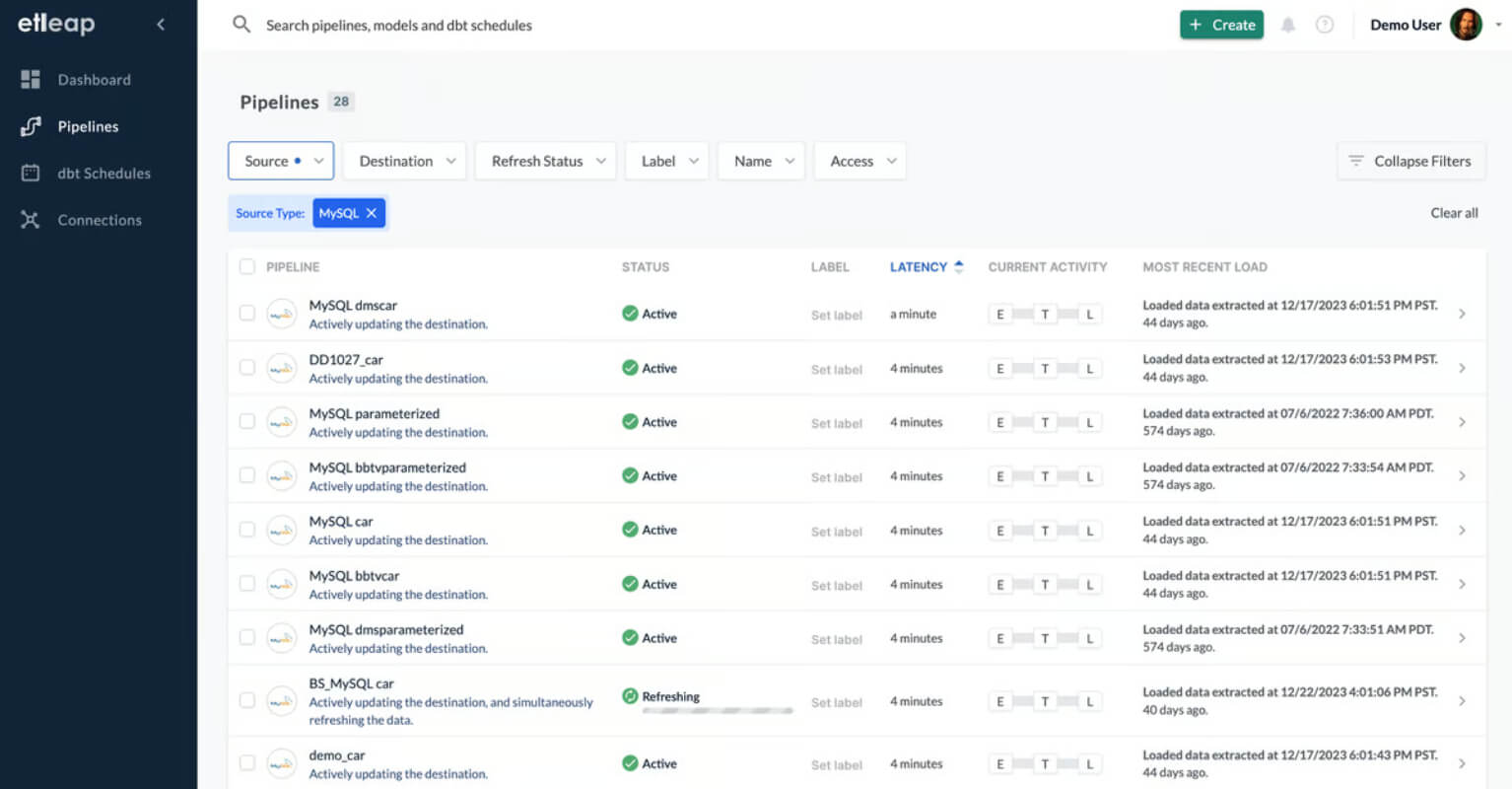This screenshot has width=1512, height=789.
Task: Go to Dashboard in the sidebar
Action: (x=94, y=80)
